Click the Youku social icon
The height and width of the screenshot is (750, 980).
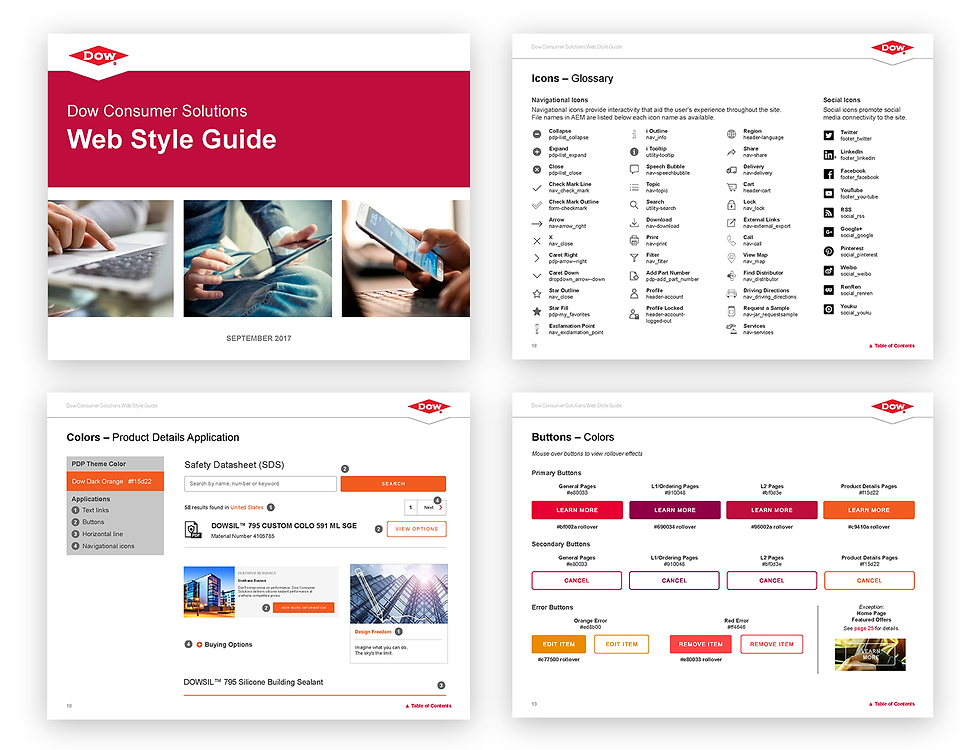[829, 309]
